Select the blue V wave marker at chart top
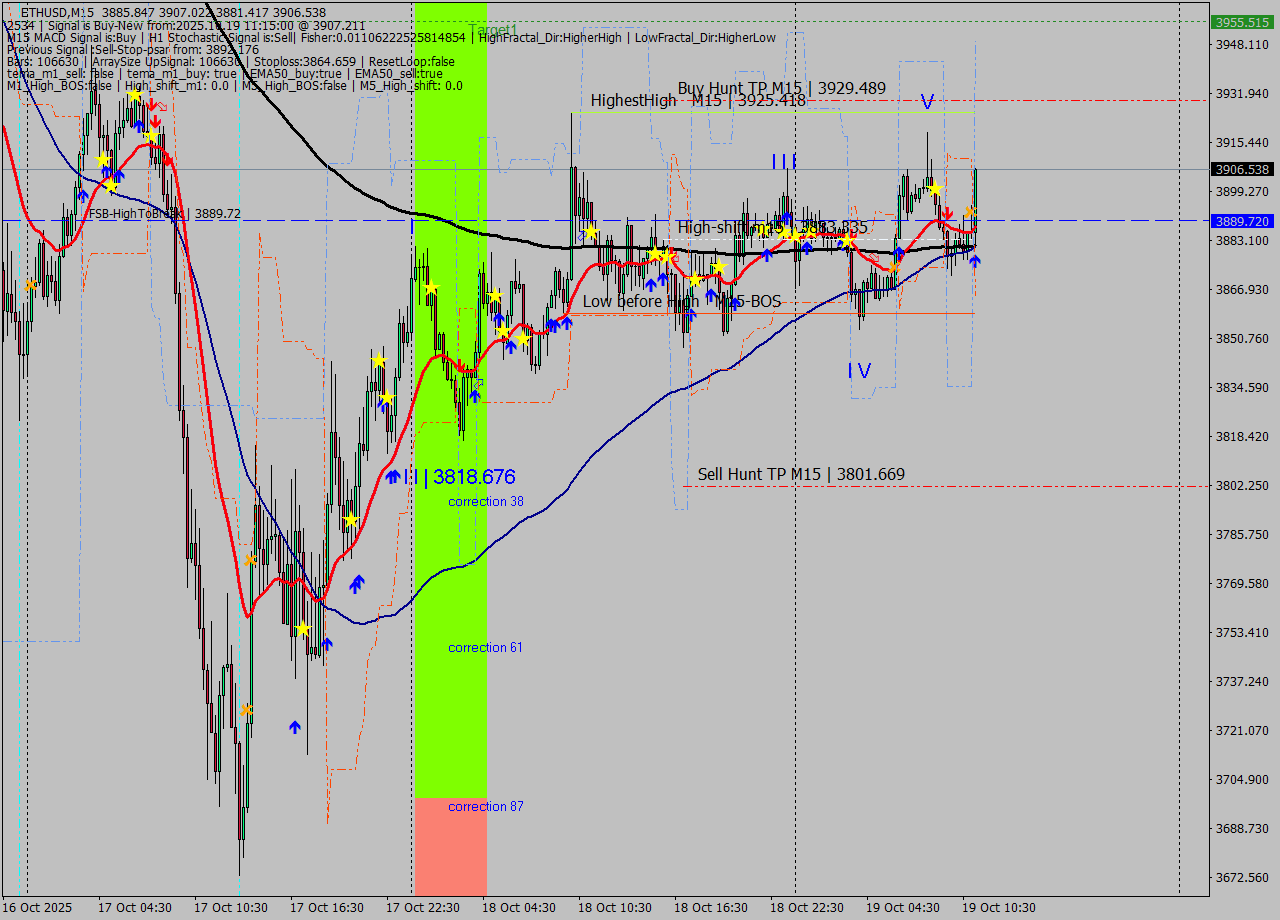 927,101
